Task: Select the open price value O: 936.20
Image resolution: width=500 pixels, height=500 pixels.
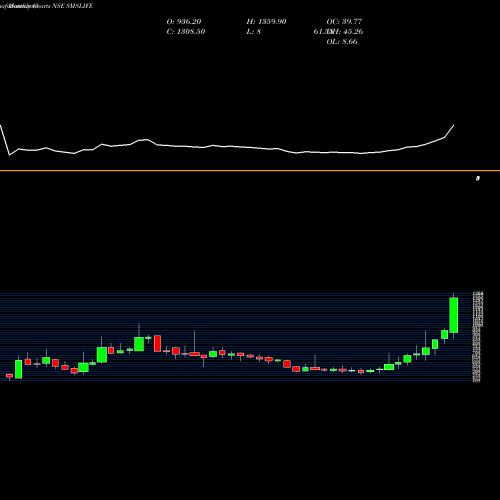Action: coord(184,22)
